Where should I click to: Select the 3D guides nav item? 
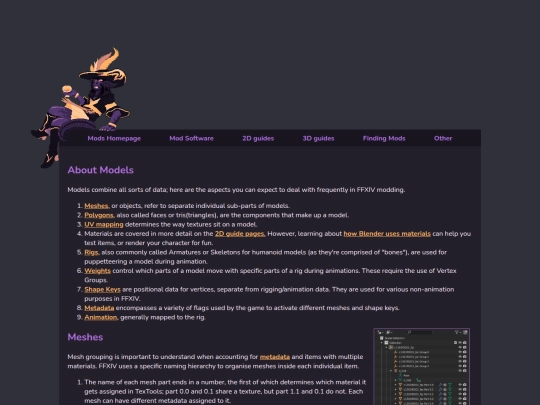coord(318,138)
